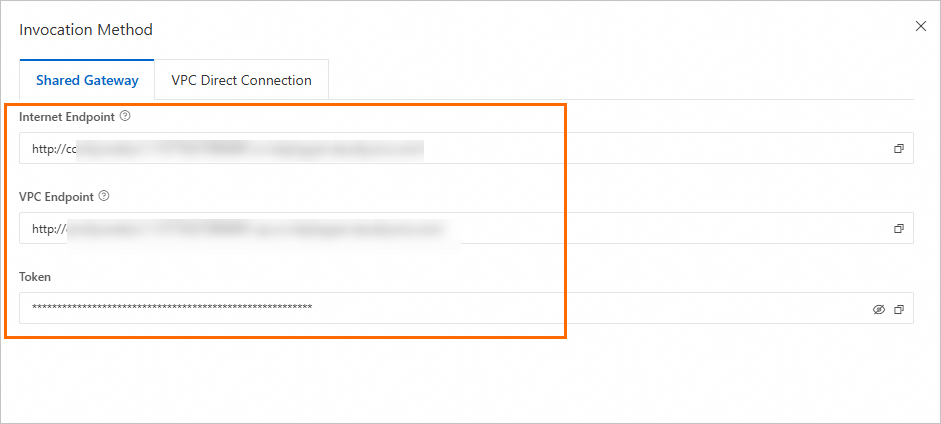Click the Token label text
Screen dimensions: 941x424
35,276
